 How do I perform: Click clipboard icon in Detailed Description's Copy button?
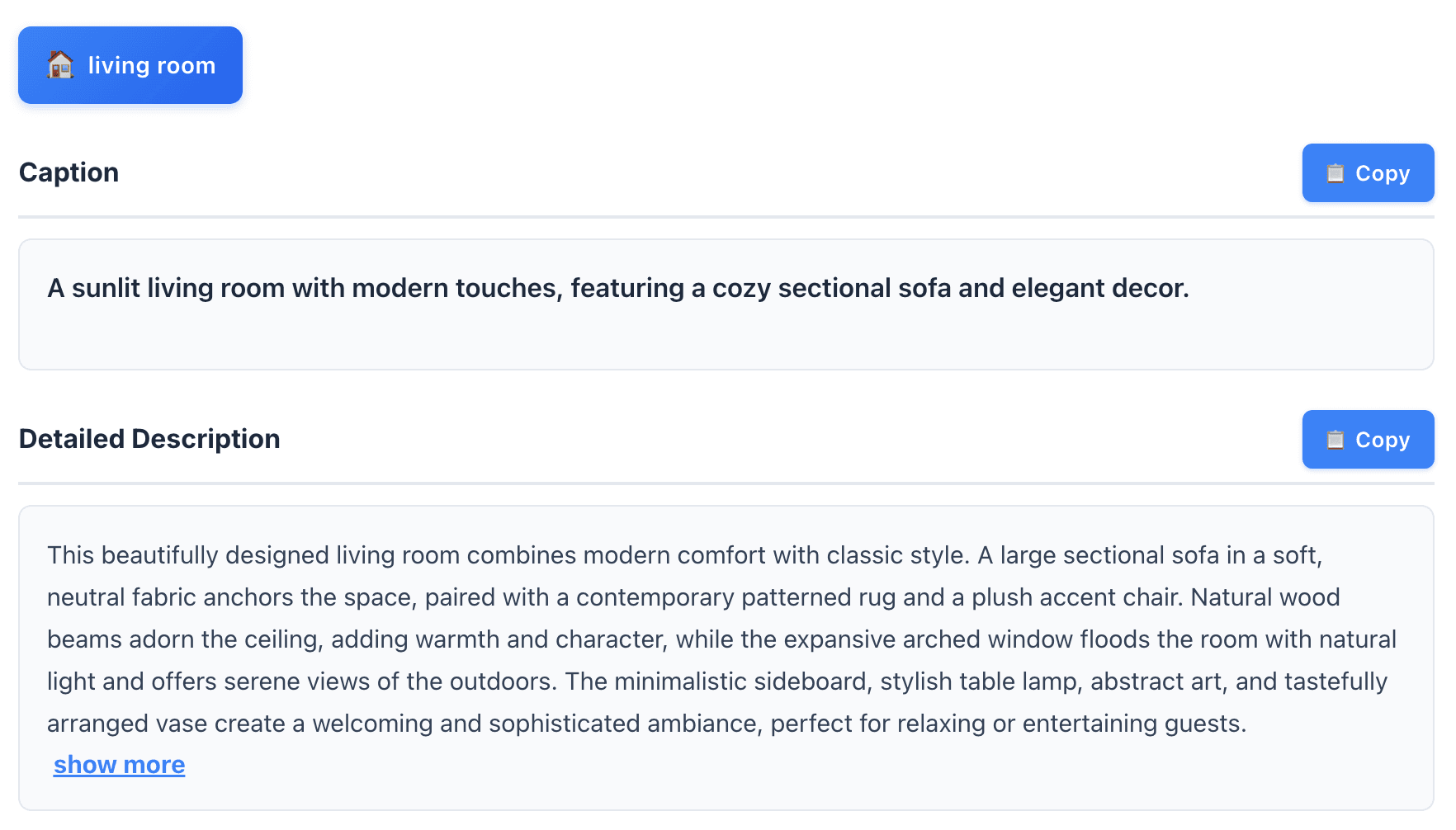(1335, 440)
